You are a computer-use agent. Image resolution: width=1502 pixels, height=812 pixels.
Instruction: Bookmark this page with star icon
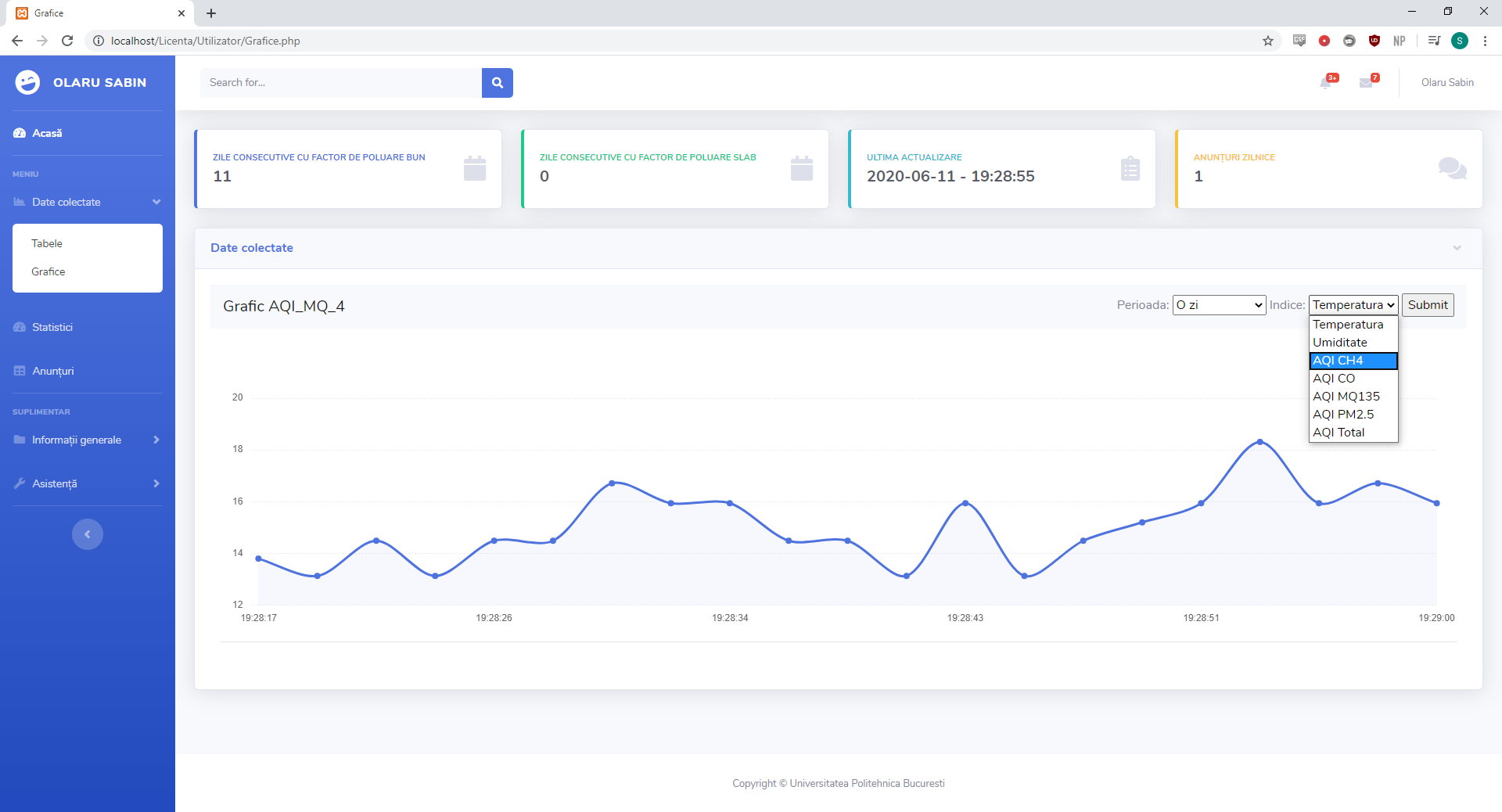[x=1268, y=41]
